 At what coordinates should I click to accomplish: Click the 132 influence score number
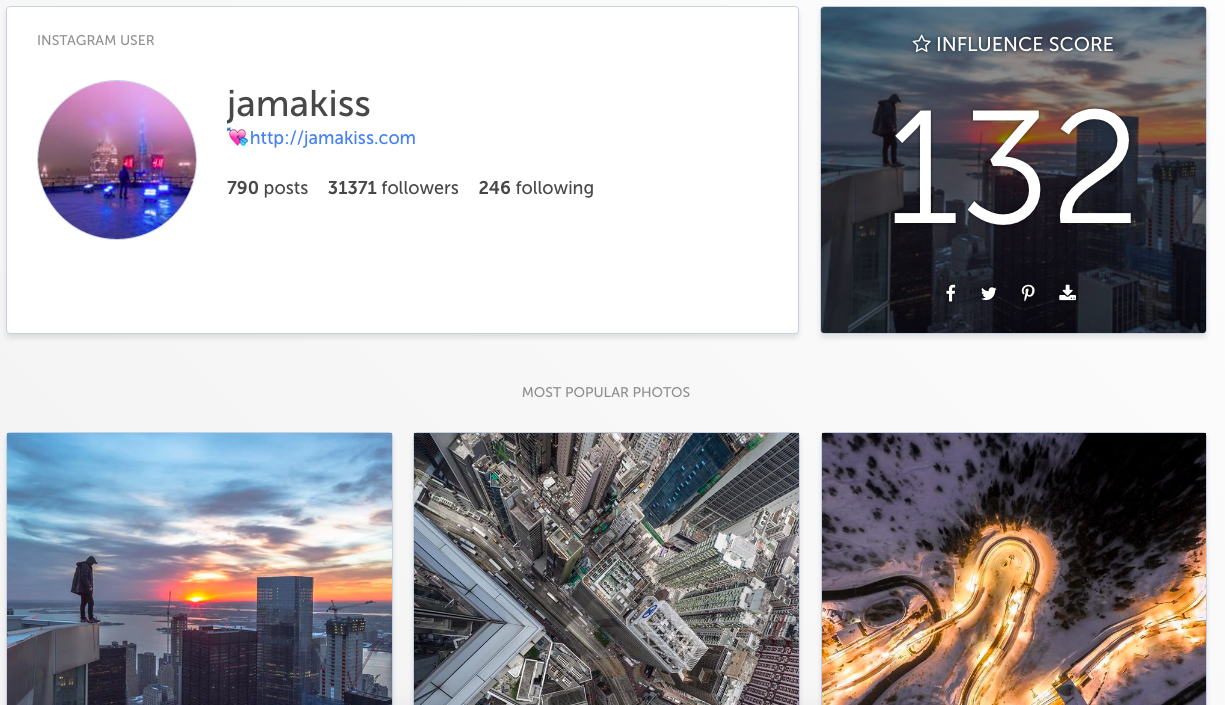pos(1013,165)
